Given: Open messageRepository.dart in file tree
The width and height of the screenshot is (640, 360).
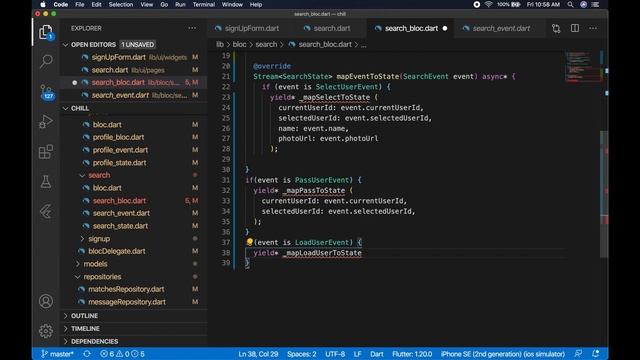Looking at the screenshot, I should point(127,302).
